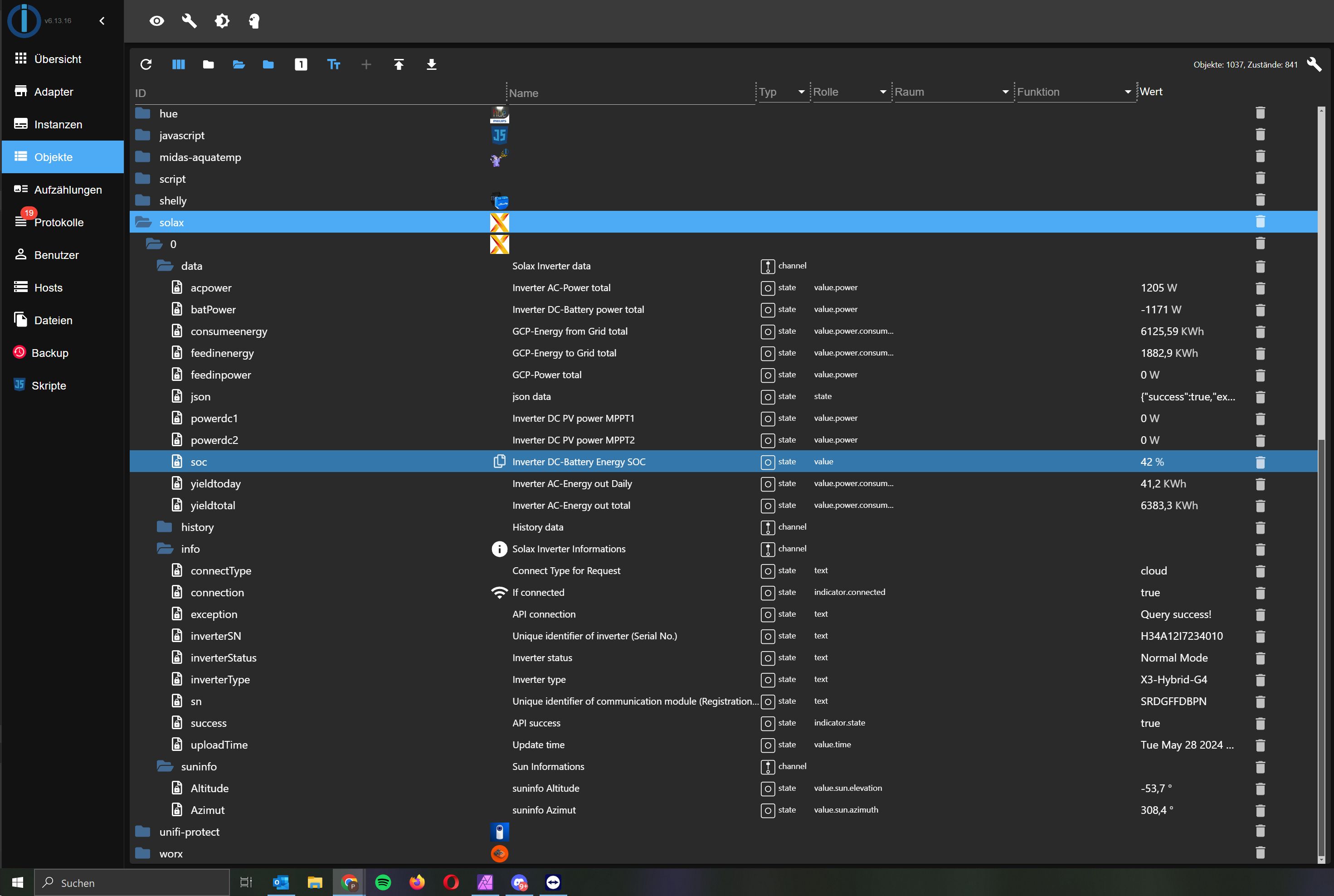Open wrench settings next to object count

click(x=1314, y=64)
